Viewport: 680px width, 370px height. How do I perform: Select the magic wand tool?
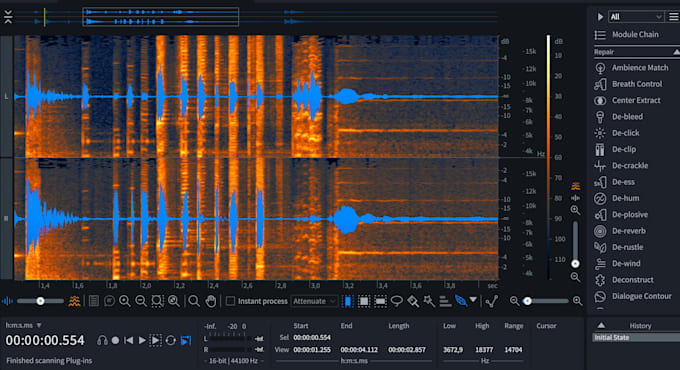(x=429, y=301)
